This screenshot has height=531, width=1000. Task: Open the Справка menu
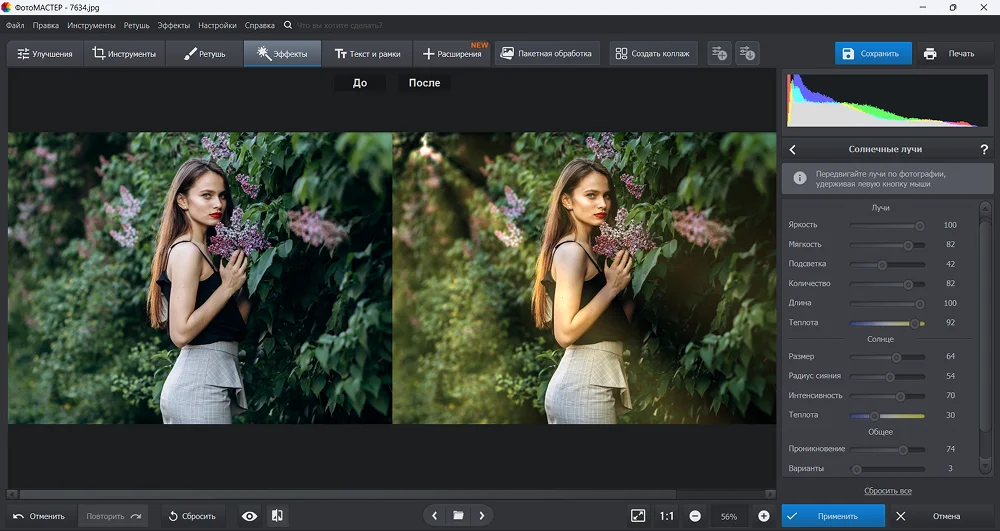point(260,25)
